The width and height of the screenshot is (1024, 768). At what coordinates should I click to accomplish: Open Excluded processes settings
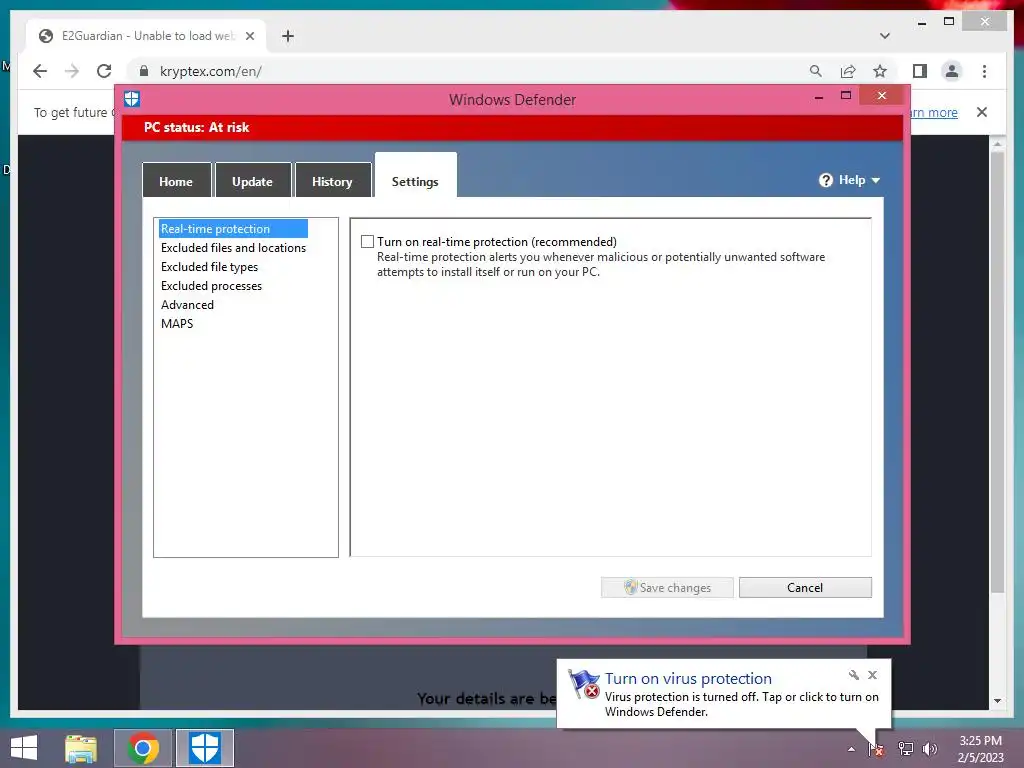(212, 285)
